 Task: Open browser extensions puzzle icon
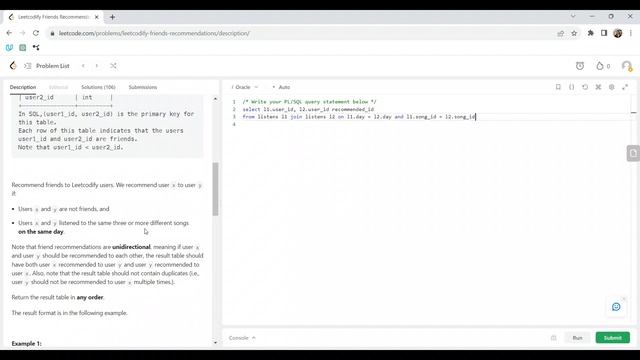click(x=590, y=33)
